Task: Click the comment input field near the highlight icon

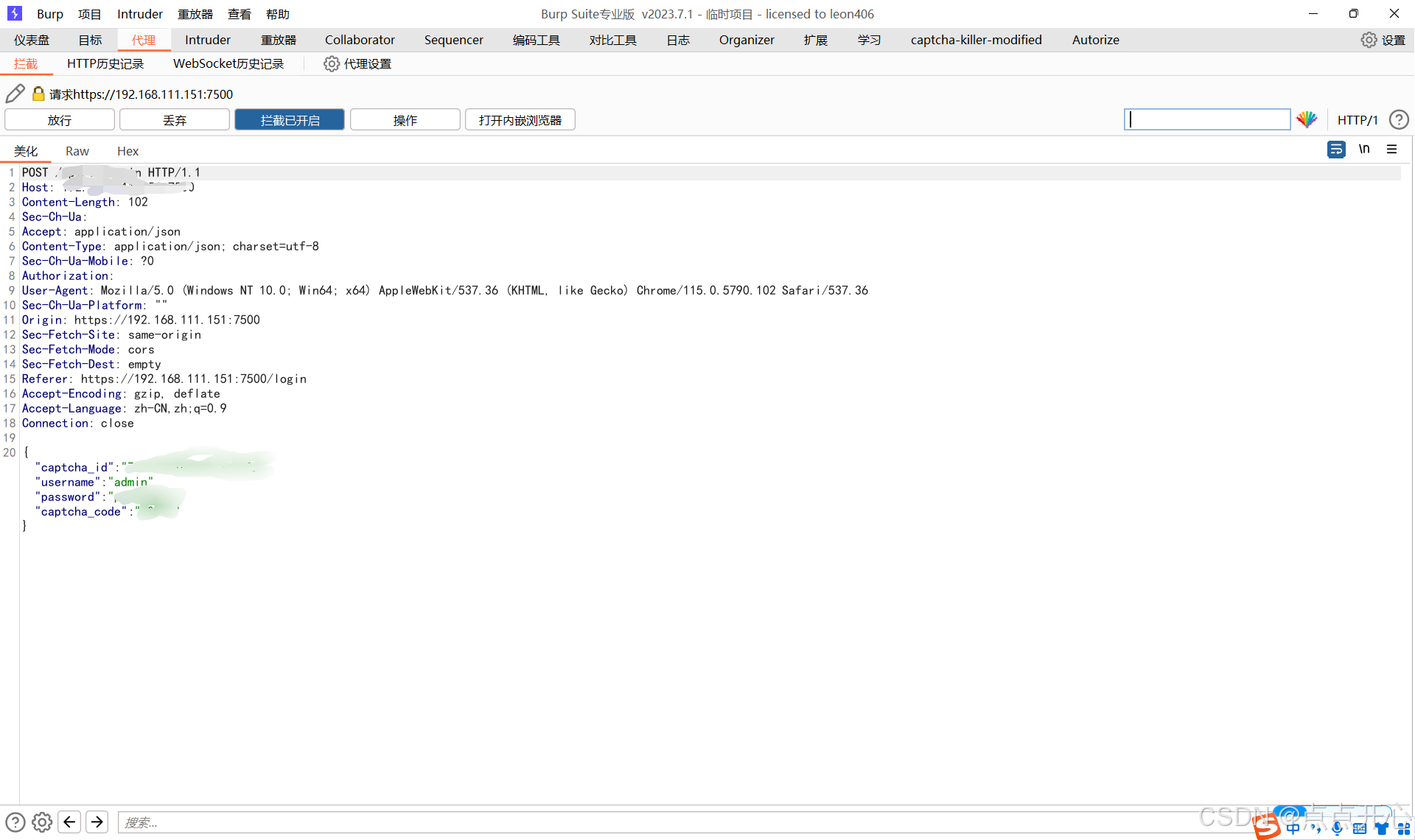Action: 1207,119
